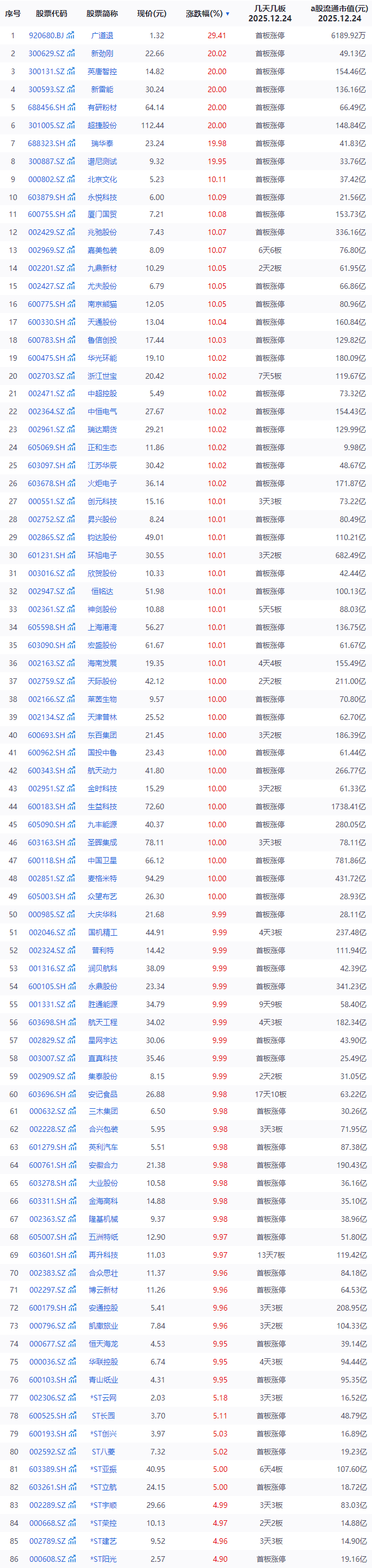Open stock name link 北京文化

pos(102,179)
